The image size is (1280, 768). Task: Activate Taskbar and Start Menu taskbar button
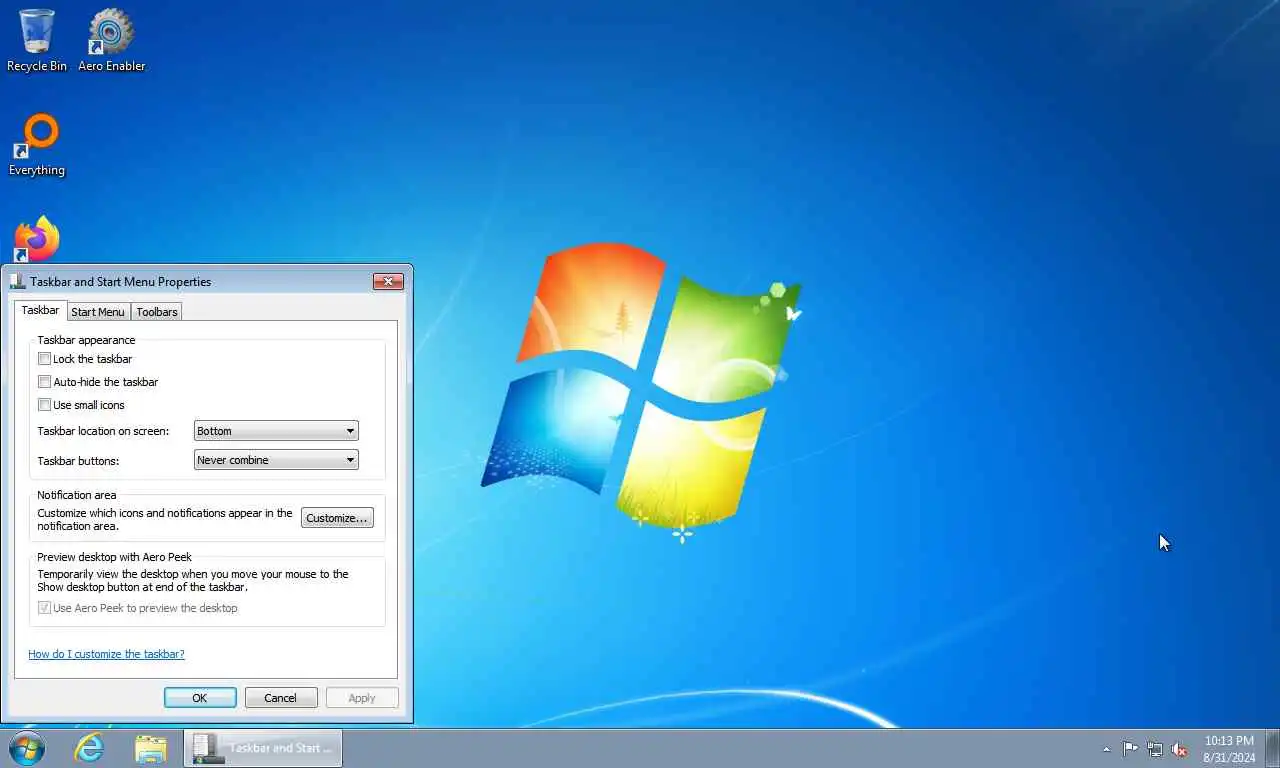point(263,748)
